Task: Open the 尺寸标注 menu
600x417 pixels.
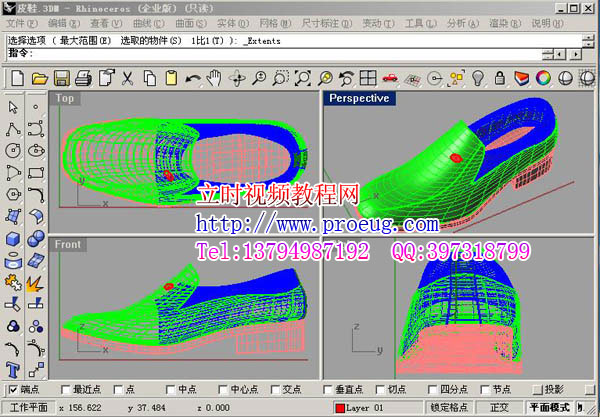Action: coord(327,23)
